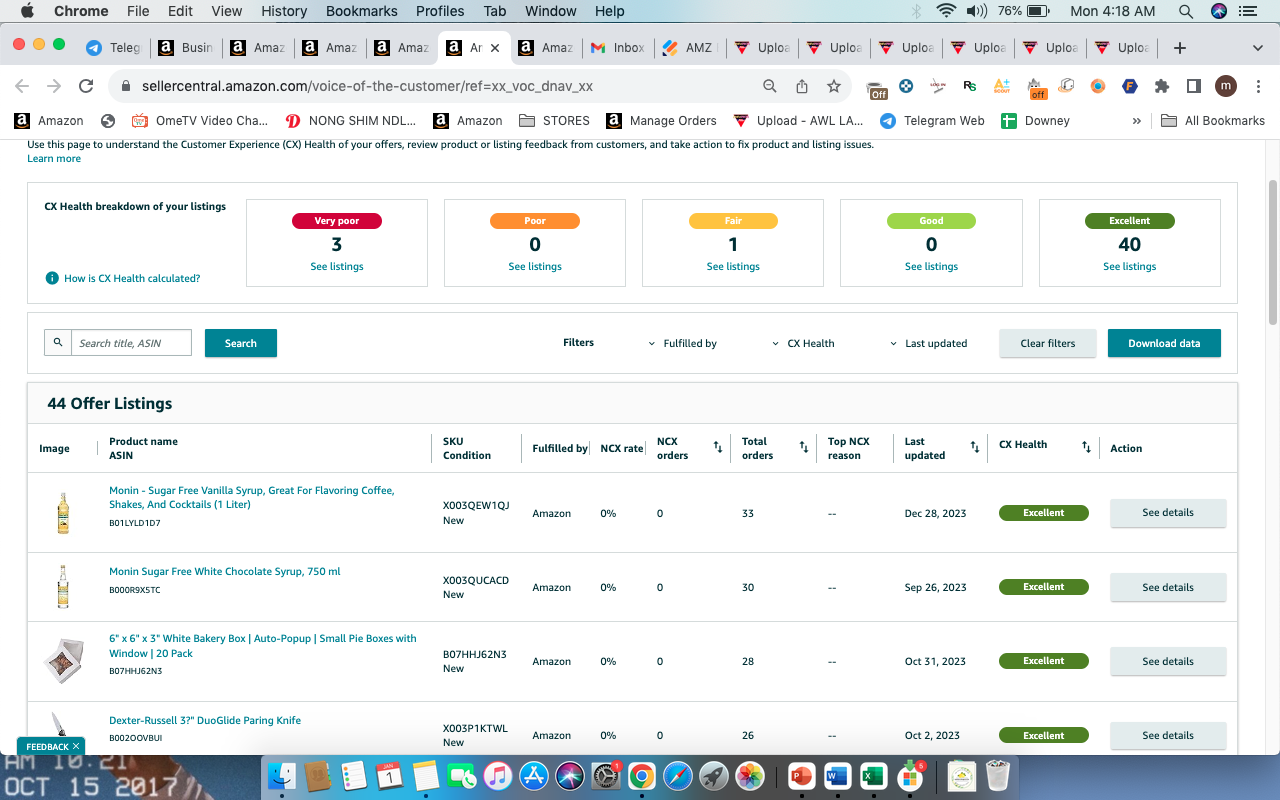Open the Telegram Web bookmark

pos(932,121)
